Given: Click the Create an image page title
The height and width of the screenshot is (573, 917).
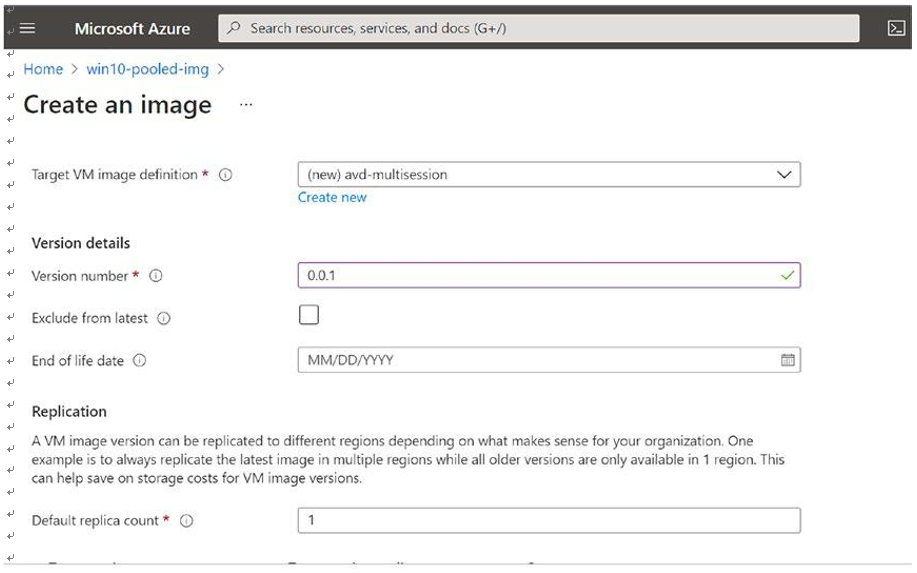Looking at the screenshot, I should point(118,105).
